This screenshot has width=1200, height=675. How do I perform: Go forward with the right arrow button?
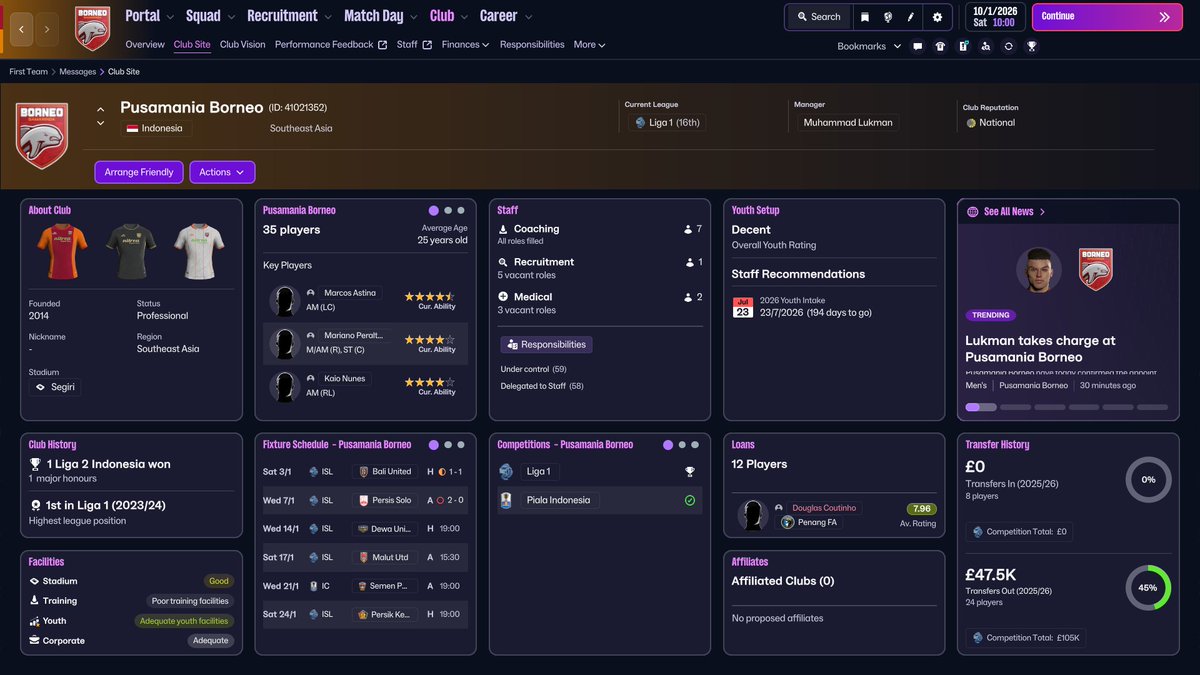point(47,29)
